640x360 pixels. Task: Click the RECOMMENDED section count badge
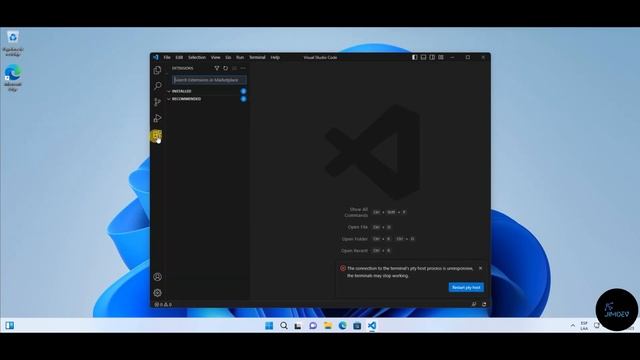pyautogui.click(x=243, y=99)
